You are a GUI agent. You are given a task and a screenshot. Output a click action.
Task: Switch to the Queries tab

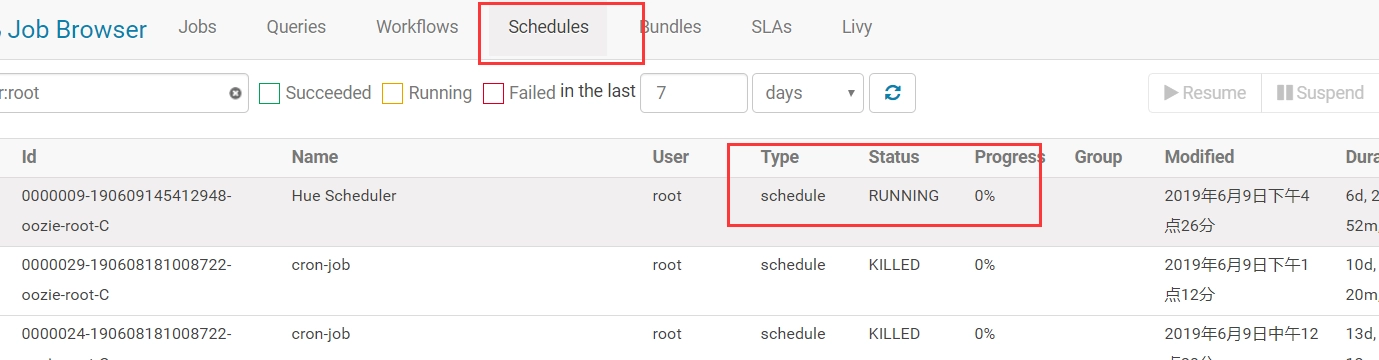click(x=296, y=27)
